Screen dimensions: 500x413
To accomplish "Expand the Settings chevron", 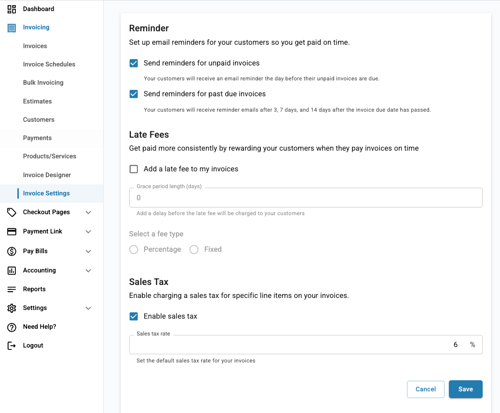I will click(x=88, y=308).
